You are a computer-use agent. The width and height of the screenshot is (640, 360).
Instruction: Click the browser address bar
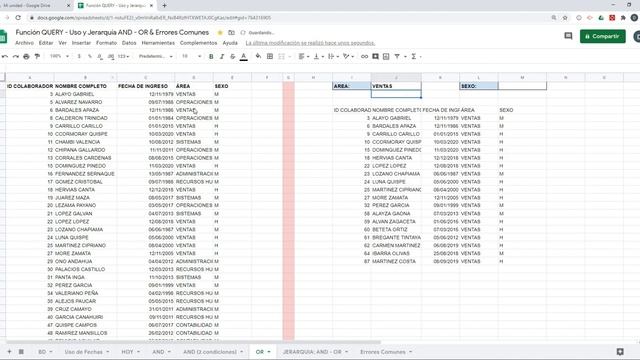(286, 18)
